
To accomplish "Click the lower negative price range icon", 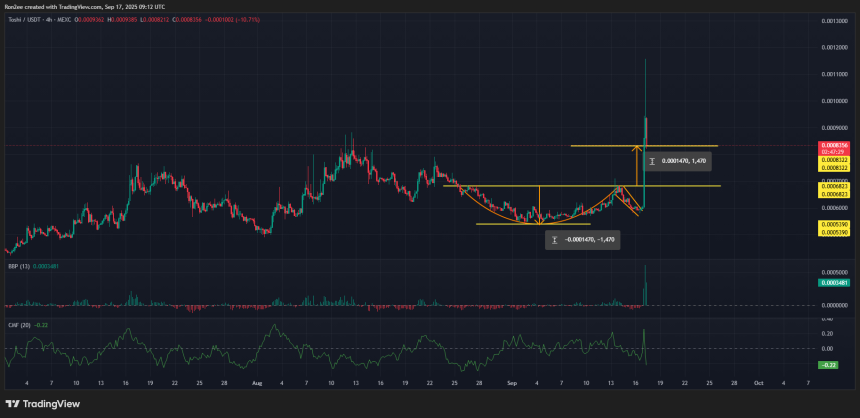I will click(x=554, y=239).
